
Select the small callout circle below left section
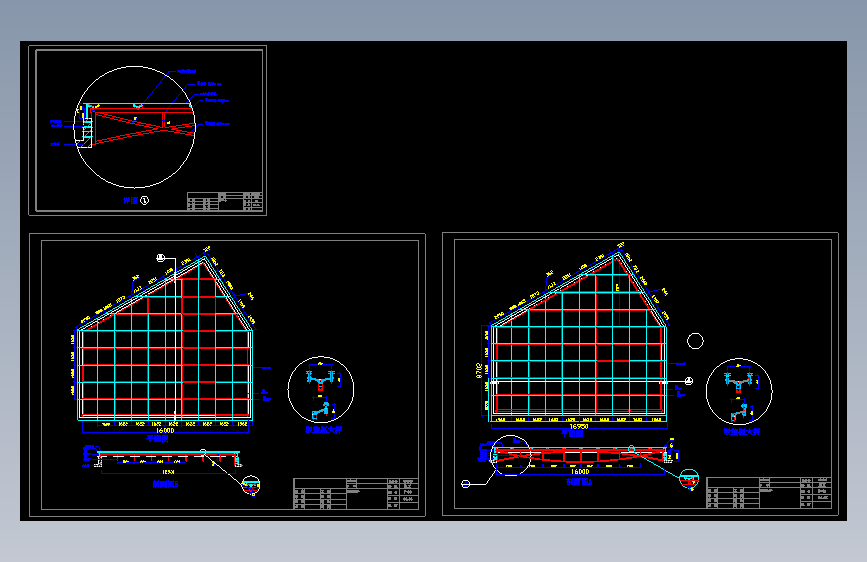pos(251,485)
